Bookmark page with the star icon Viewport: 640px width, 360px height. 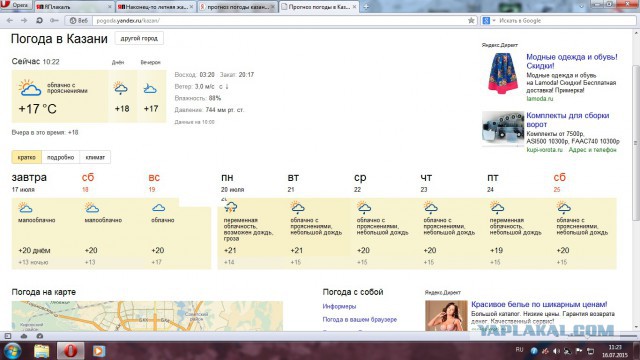pyautogui.click(x=471, y=20)
